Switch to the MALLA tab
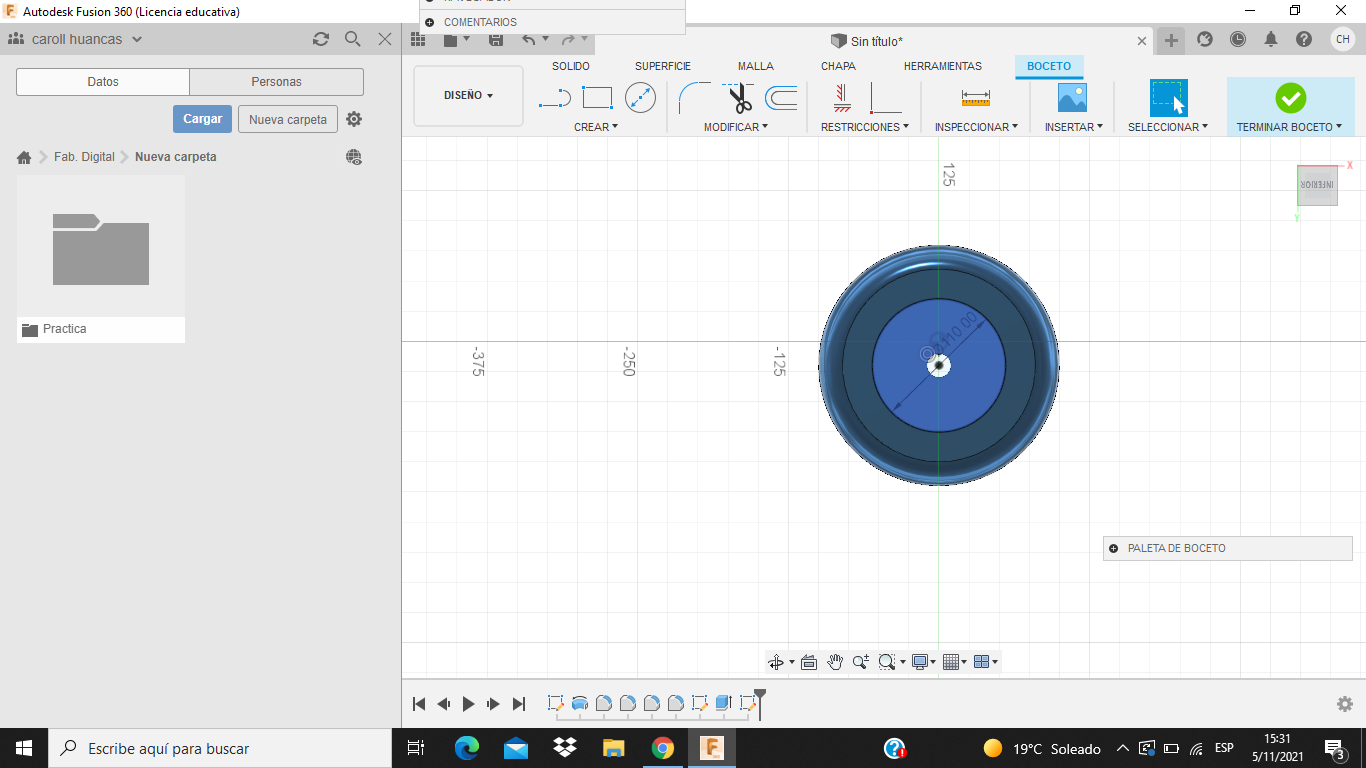1366x768 pixels. click(x=756, y=66)
